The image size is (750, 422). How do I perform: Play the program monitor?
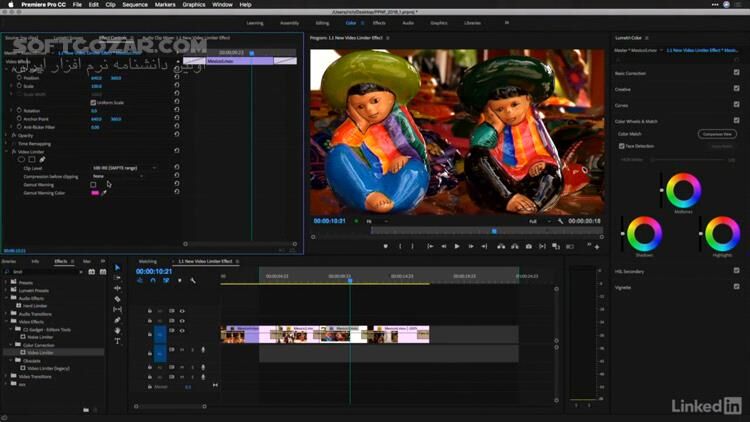[457, 246]
